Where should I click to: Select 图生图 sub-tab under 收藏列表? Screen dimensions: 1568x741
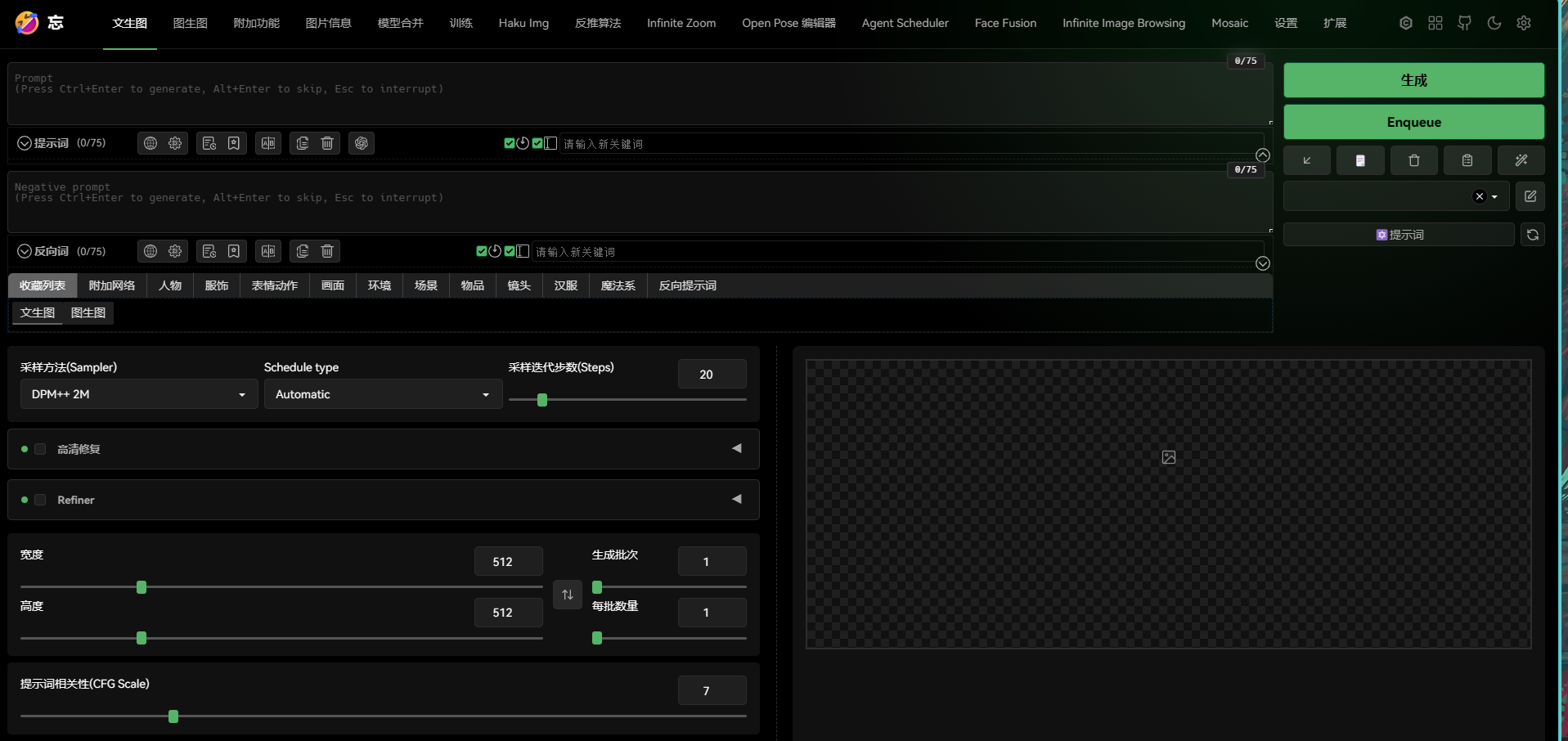(x=88, y=312)
